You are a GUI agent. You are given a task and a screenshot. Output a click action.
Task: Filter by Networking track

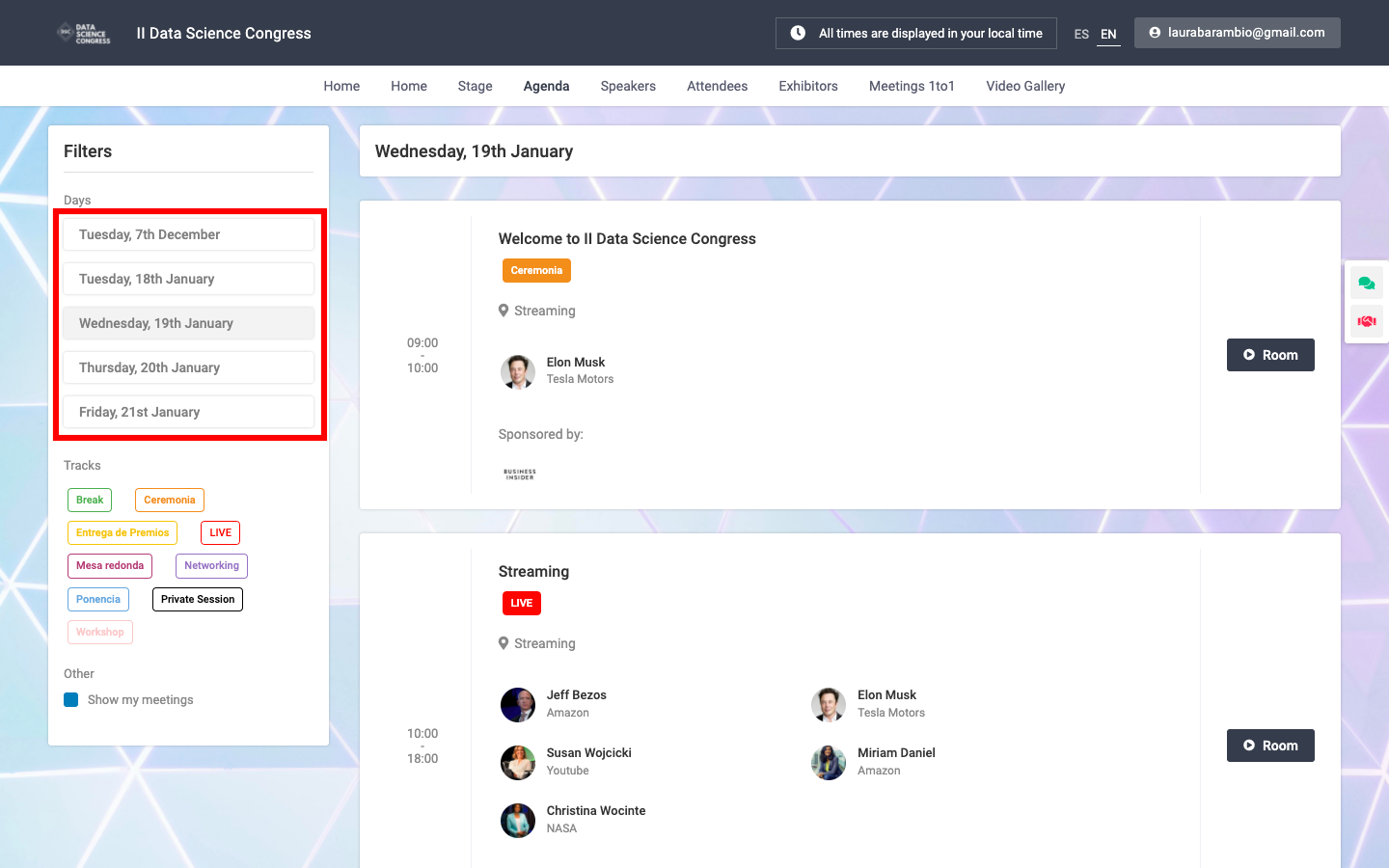click(211, 565)
